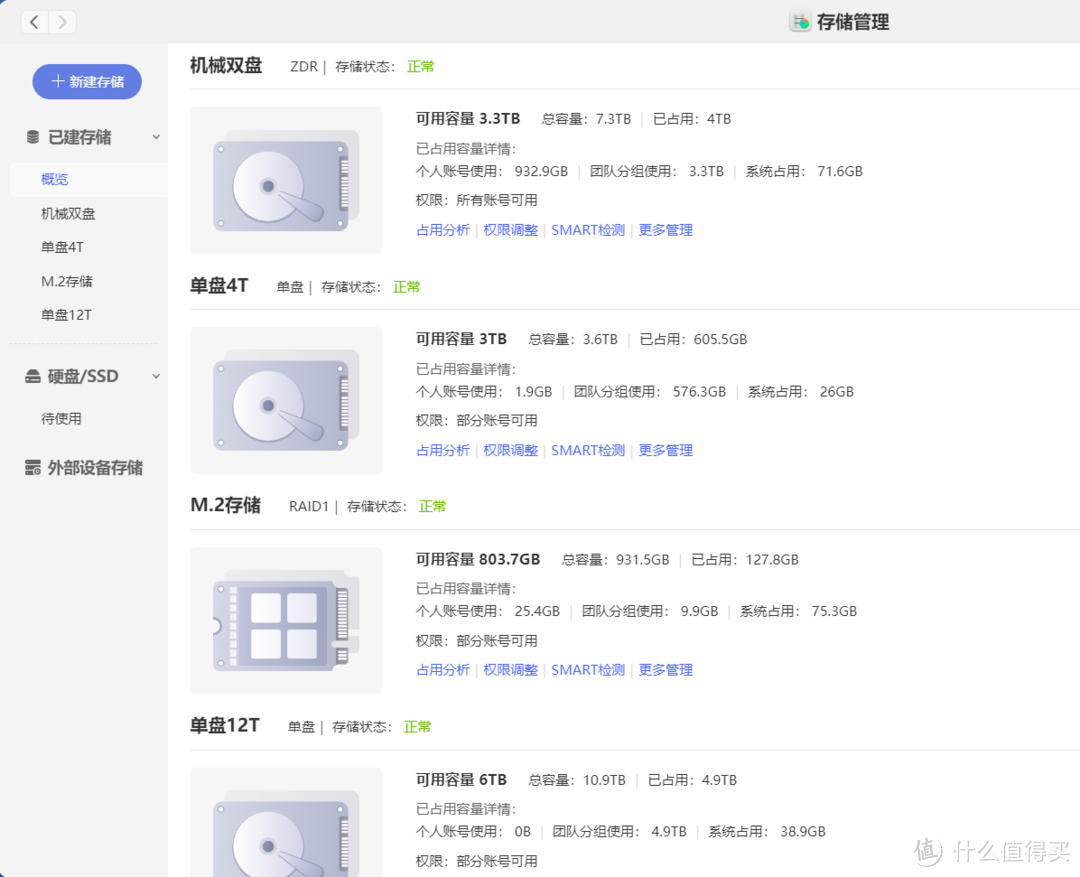1080x877 pixels.
Task: Click the 外部设备存储 sidebar icon
Action: 31,467
